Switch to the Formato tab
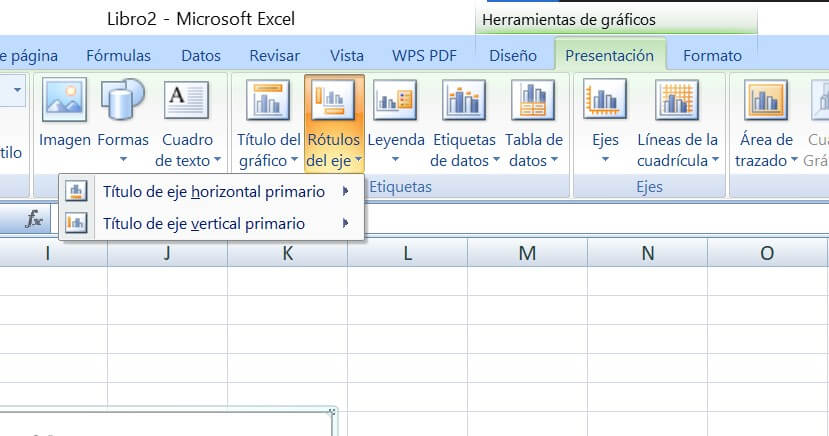The height and width of the screenshot is (436, 829). (x=712, y=56)
